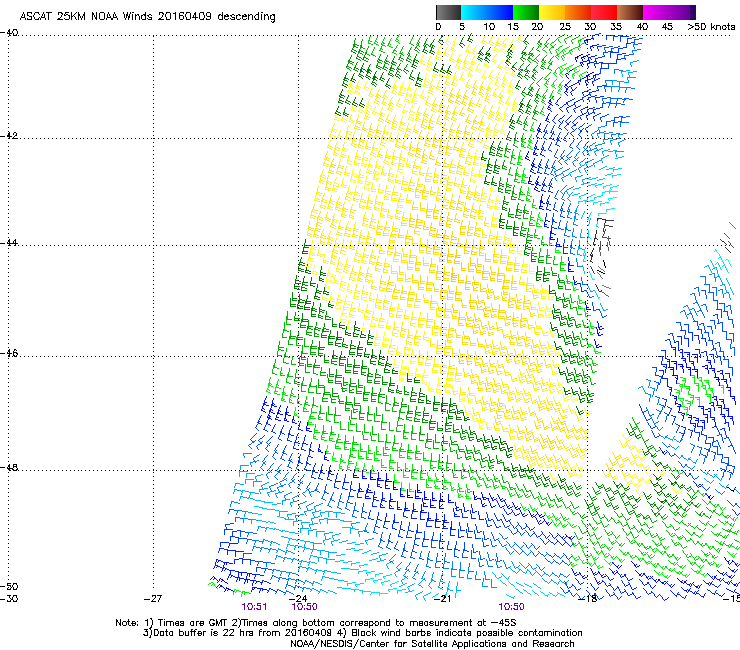The image size is (740, 650).
Task: Click the 'Times are GMT' note line
Action: pos(316,623)
